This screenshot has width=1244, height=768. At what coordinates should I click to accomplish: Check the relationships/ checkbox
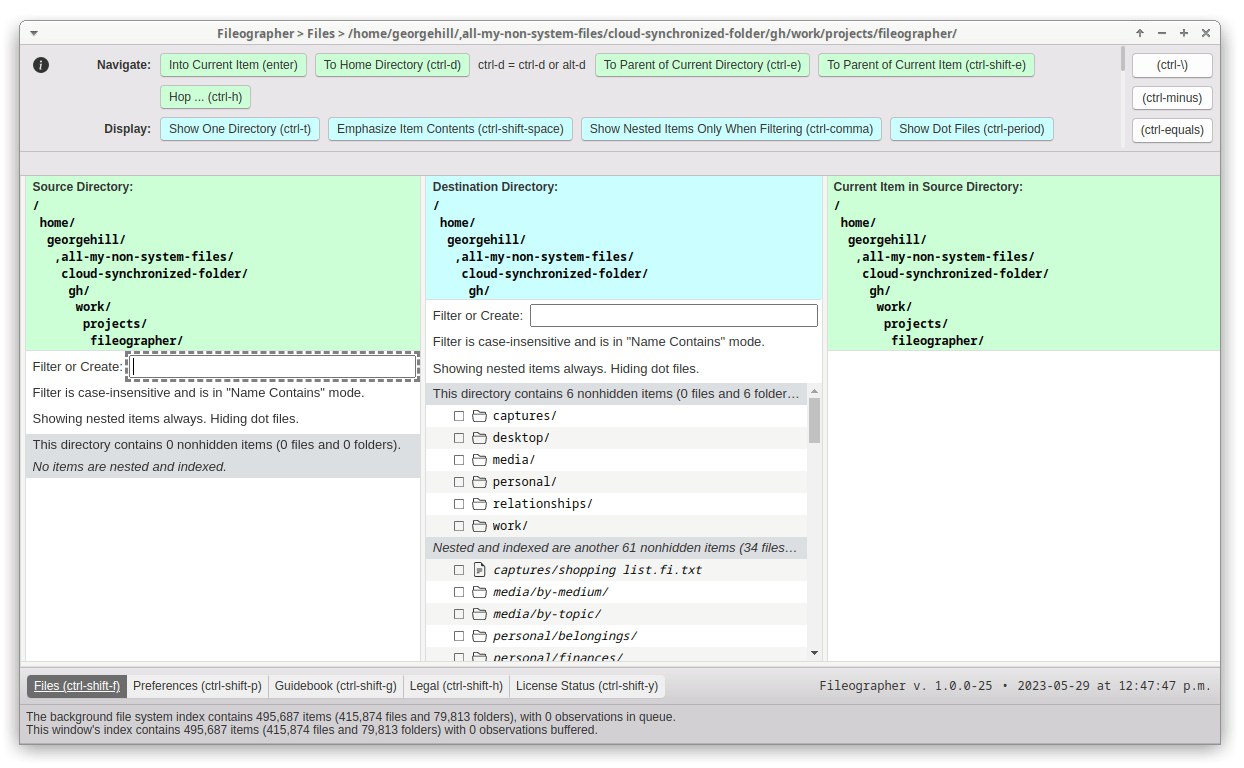pos(459,504)
